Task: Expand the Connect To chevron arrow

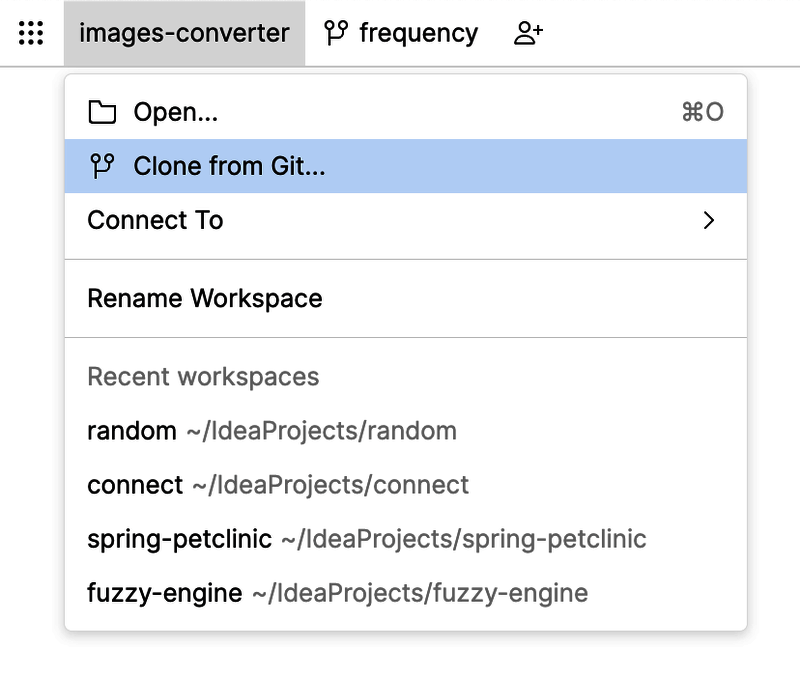Action: pyautogui.click(x=709, y=220)
